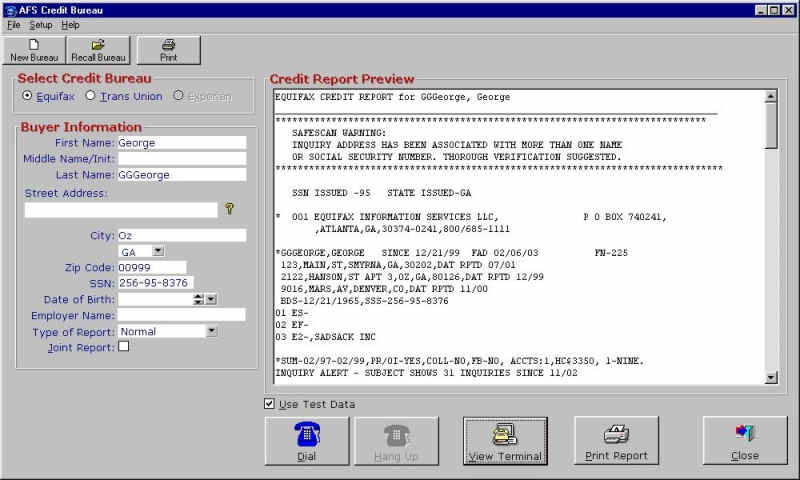Tick the Joint Report checkbox
Viewport: 800px width, 480px height.
click(x=123, y=346)
